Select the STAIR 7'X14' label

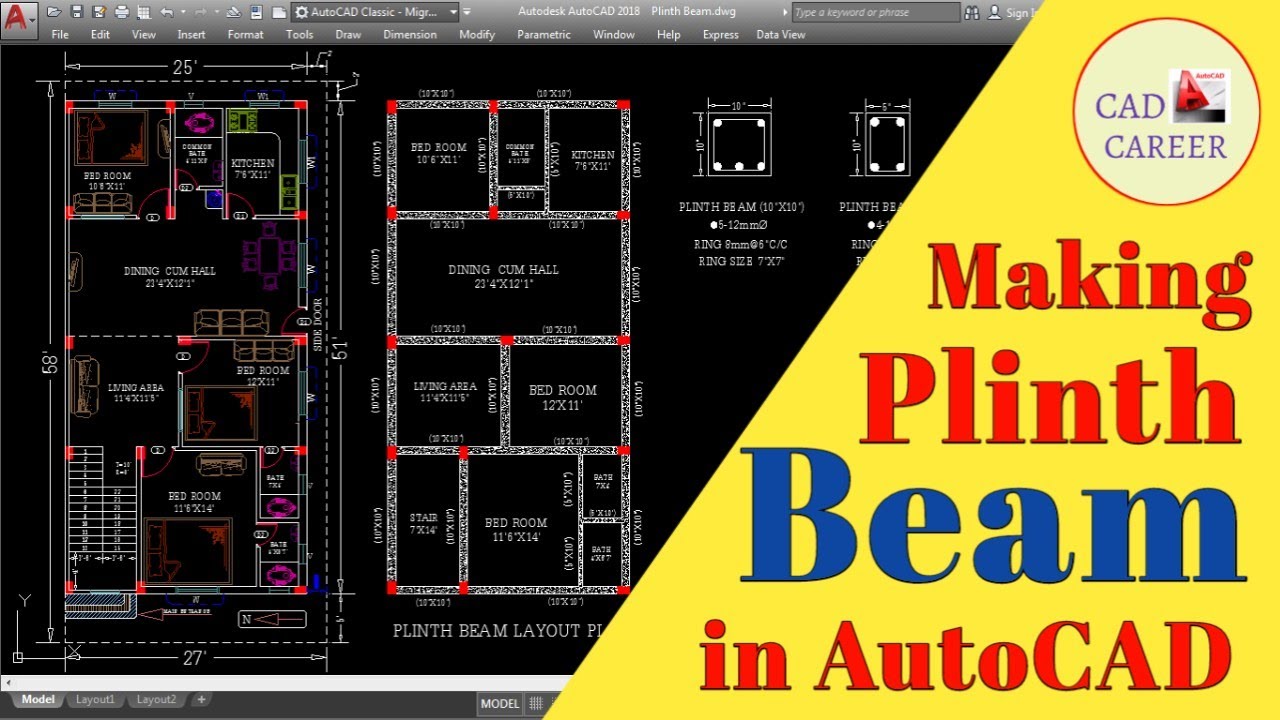click(424, 523)
